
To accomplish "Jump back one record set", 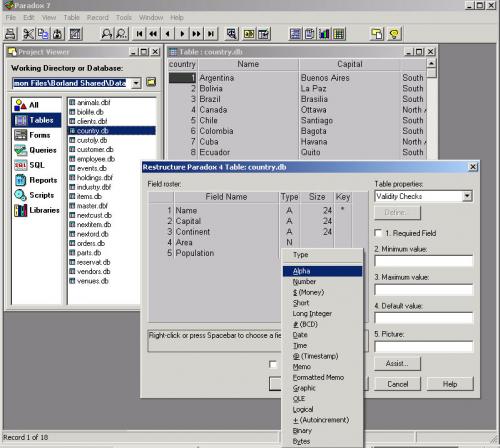I will pos(154,34).
